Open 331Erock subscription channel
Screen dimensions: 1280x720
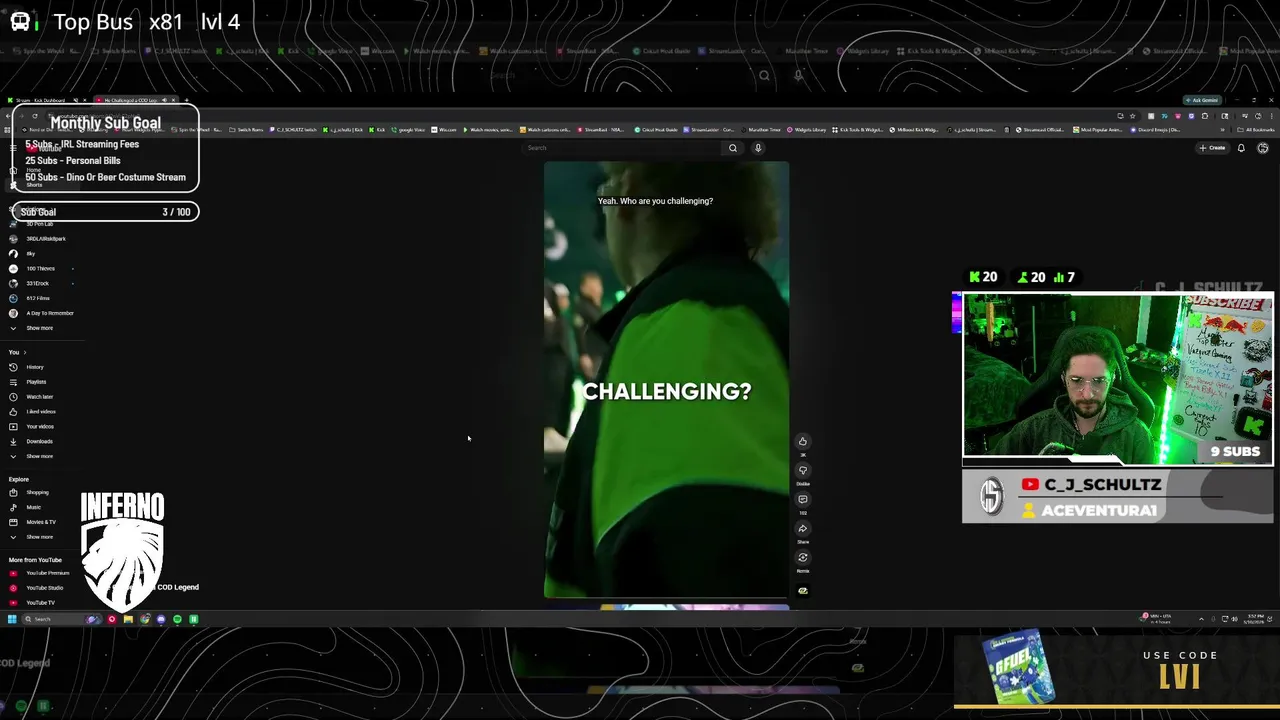[40, 283]
